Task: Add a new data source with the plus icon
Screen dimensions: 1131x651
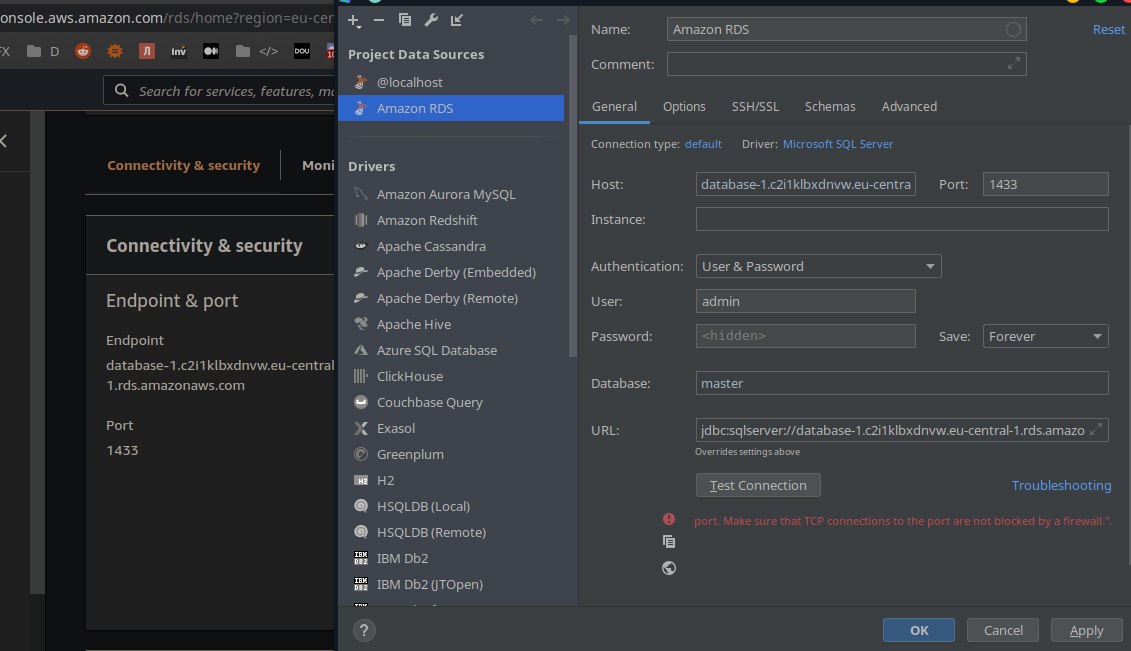Action: pos(354,20)
